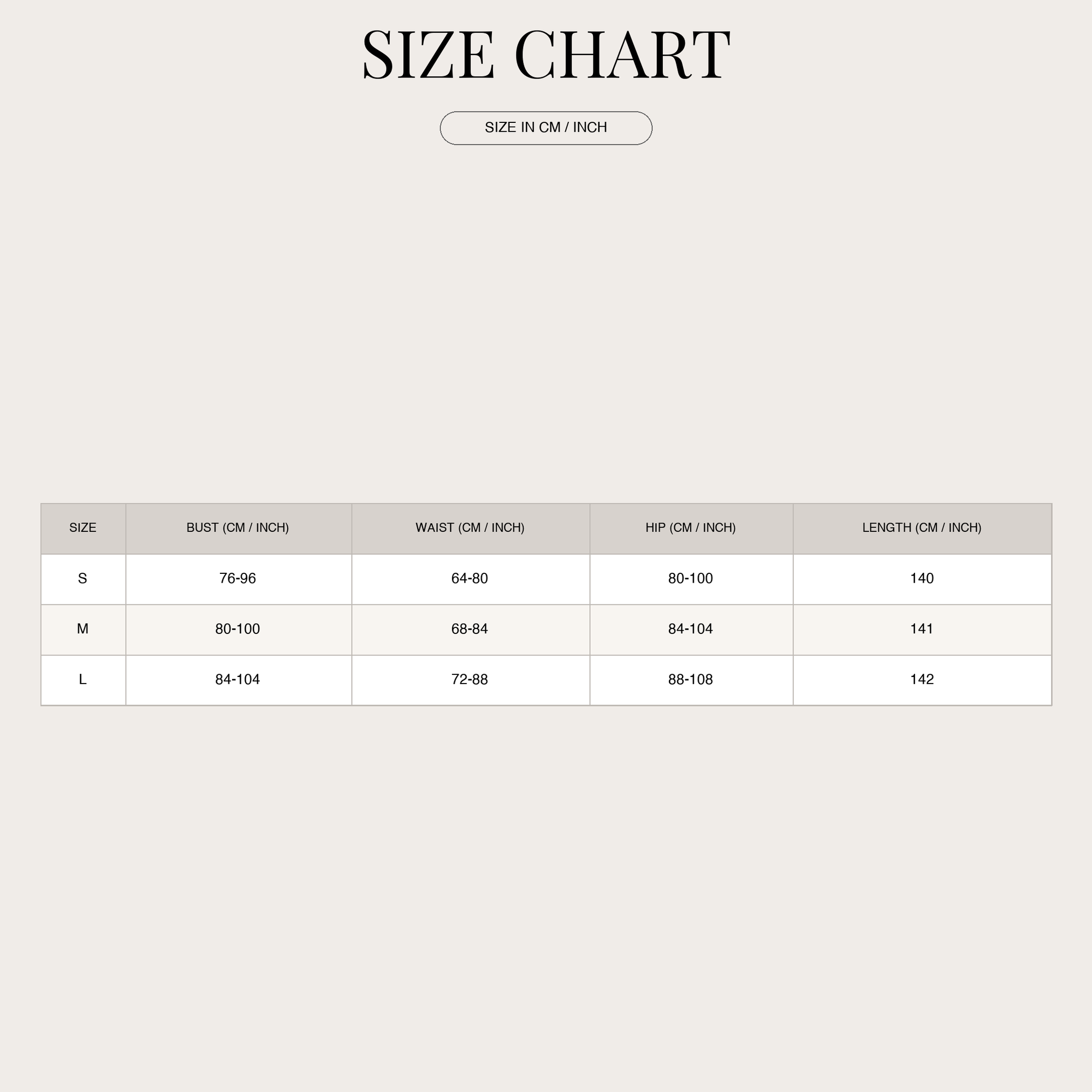1092x1092 pixels.
Task: Click the size L row label
Action: pos(83,679)
